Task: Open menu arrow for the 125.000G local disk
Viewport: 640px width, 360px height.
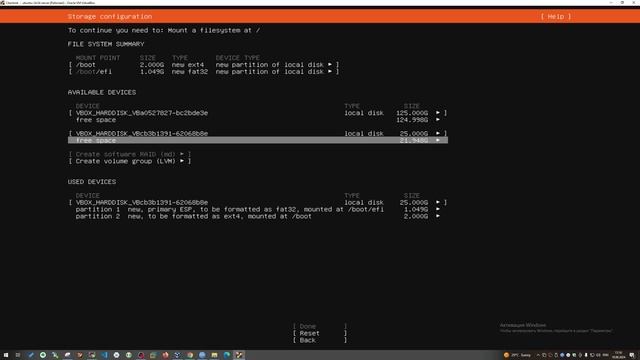Action: (x=438, y=113)
